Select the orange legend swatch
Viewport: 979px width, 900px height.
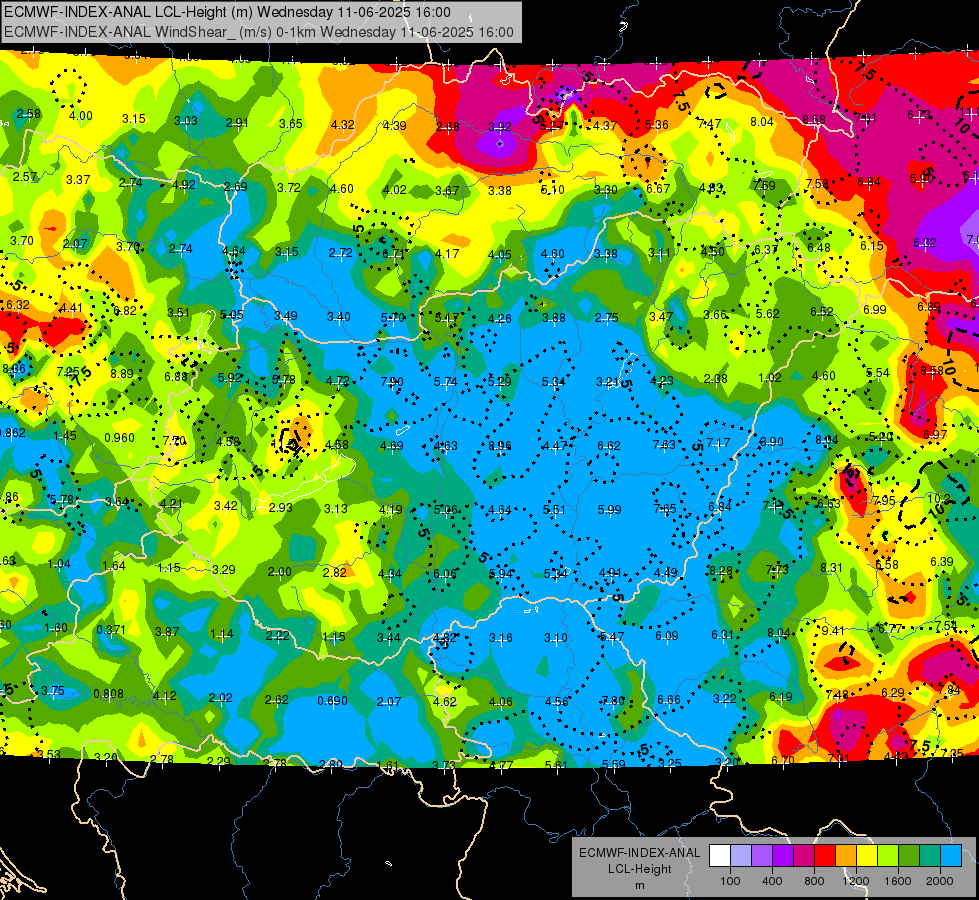(x=846, y=856)
